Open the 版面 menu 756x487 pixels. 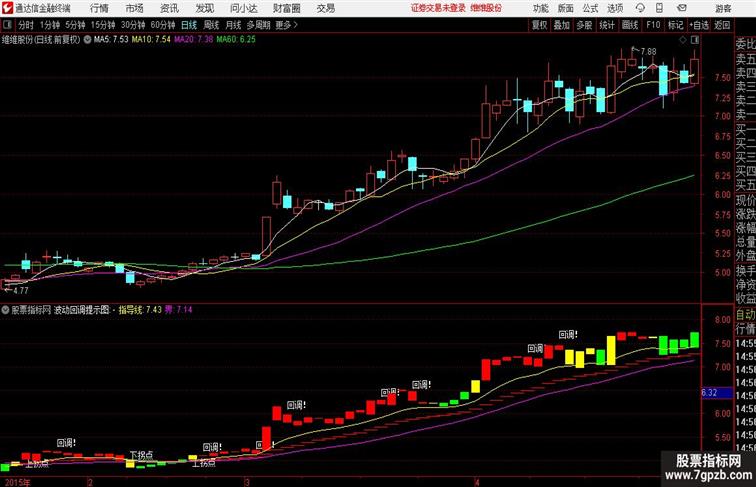pyautogui.click(x=565, y=8)
